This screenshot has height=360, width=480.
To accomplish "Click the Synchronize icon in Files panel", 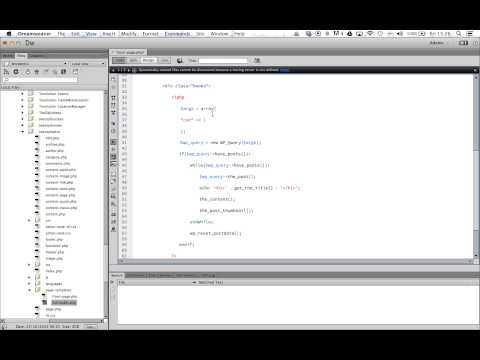I will tap(63, 72).
